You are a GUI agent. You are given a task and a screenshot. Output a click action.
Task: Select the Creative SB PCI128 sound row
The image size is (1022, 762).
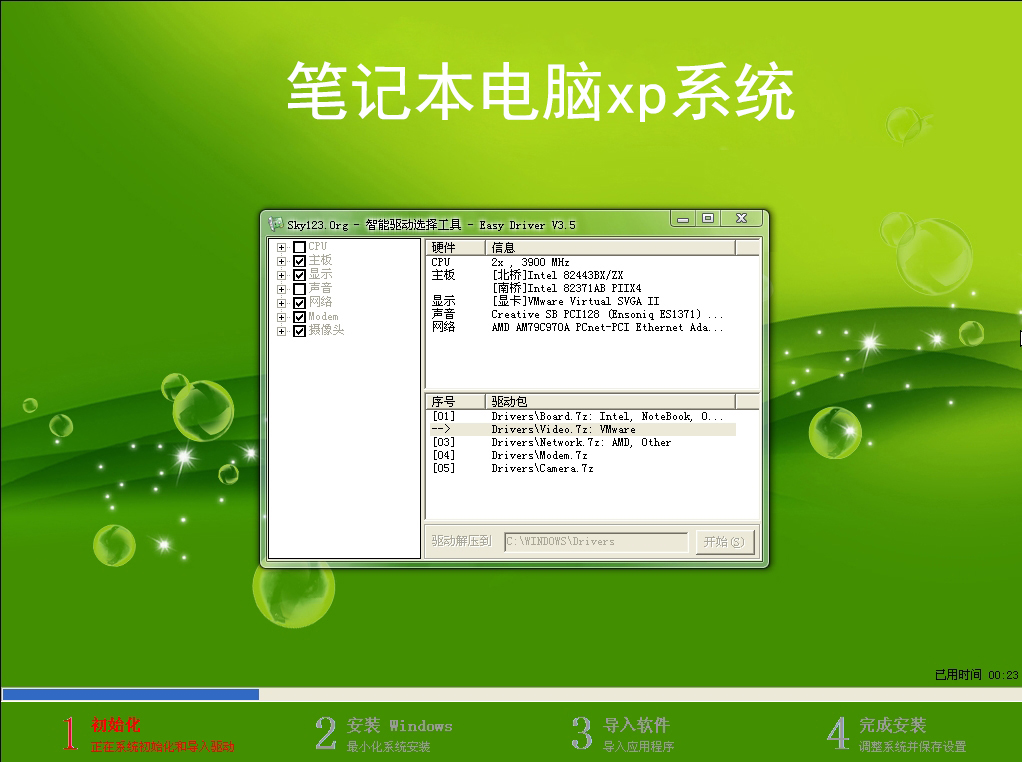pos(583,314)
